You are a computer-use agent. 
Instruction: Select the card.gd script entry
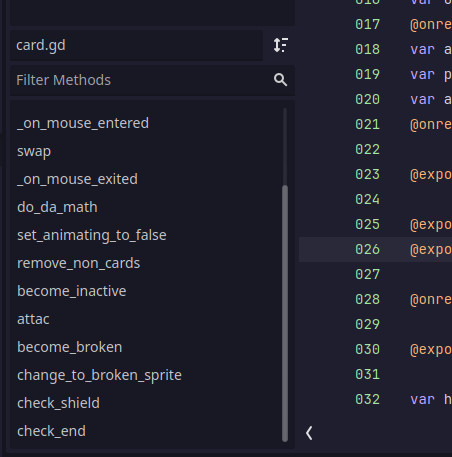click(x=136, y=45)
